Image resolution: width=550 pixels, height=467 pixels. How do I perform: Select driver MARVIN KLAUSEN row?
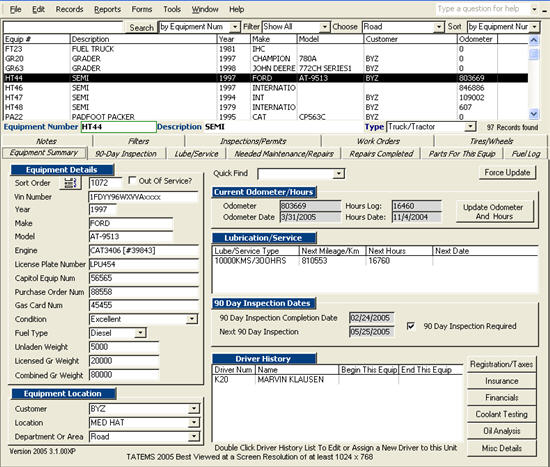tap(337, 380)
